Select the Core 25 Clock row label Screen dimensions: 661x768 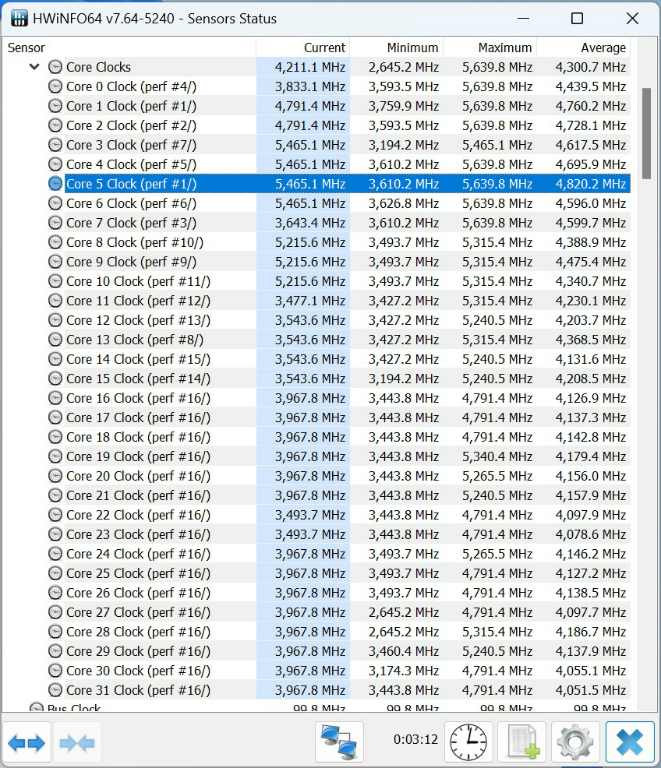click(138, 573)
